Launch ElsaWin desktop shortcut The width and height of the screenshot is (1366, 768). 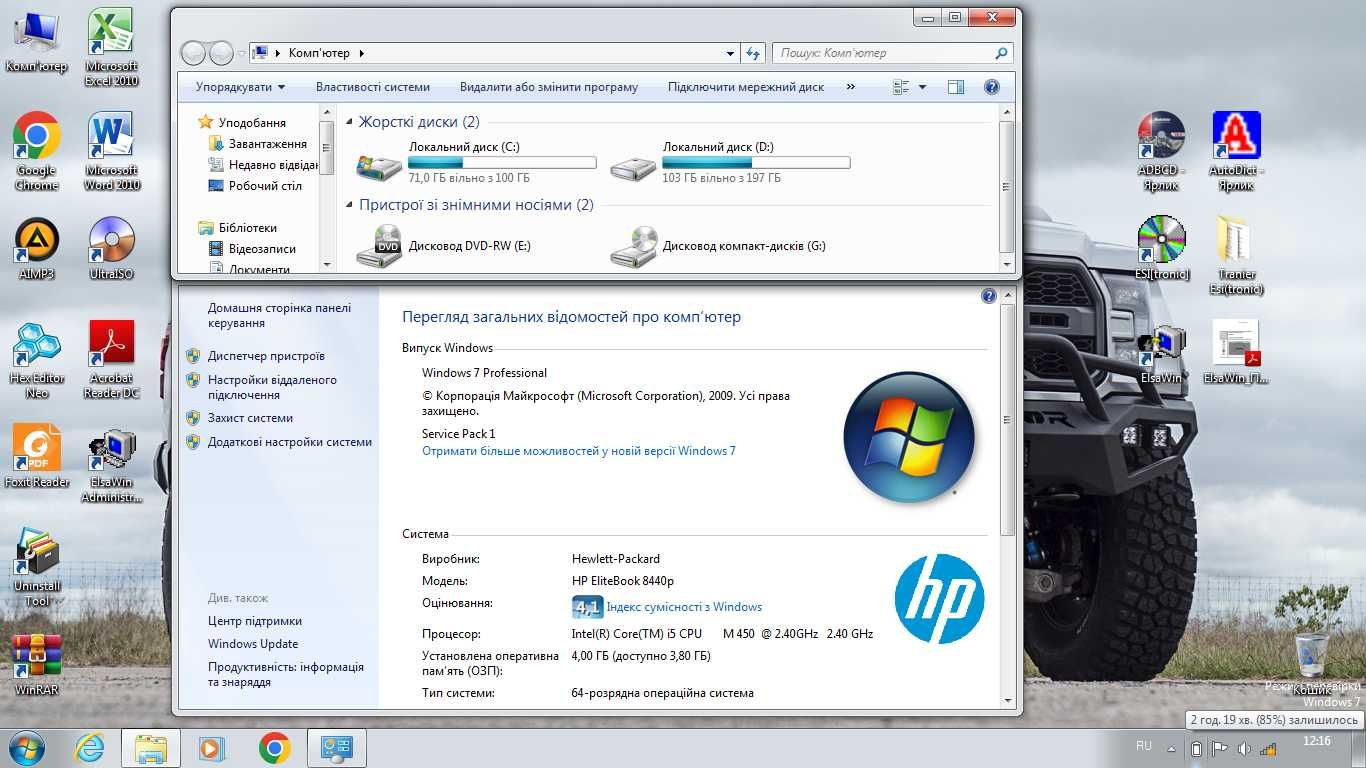click(x=1161, y=352)
